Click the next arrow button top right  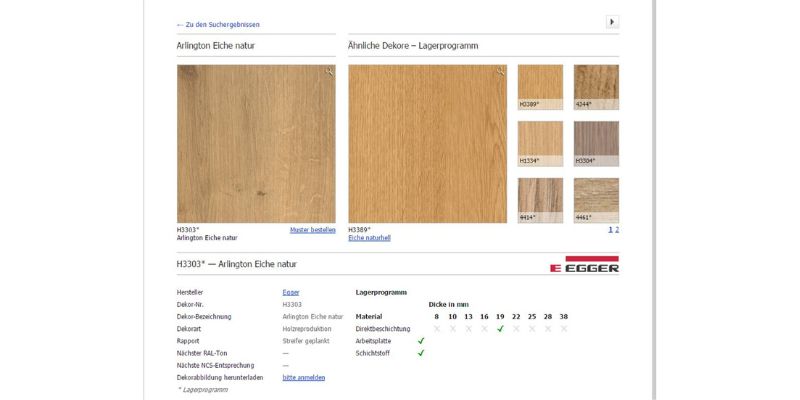(612, 22)
